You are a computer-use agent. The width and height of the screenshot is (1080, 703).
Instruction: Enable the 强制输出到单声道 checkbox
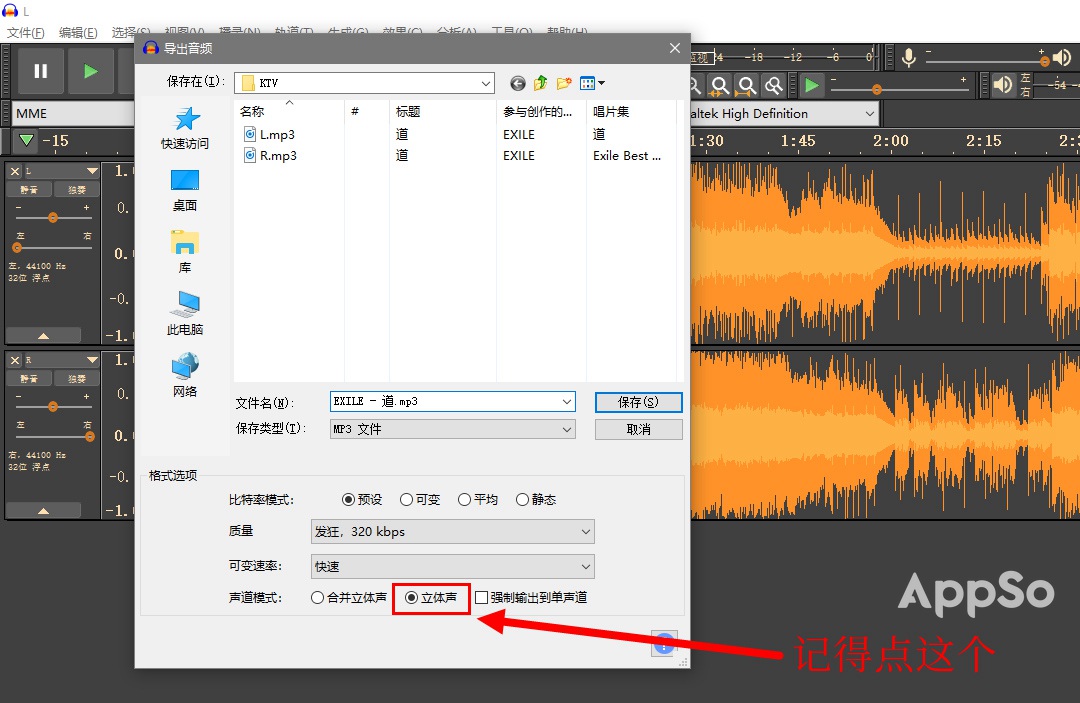click(x=481, y=597)
